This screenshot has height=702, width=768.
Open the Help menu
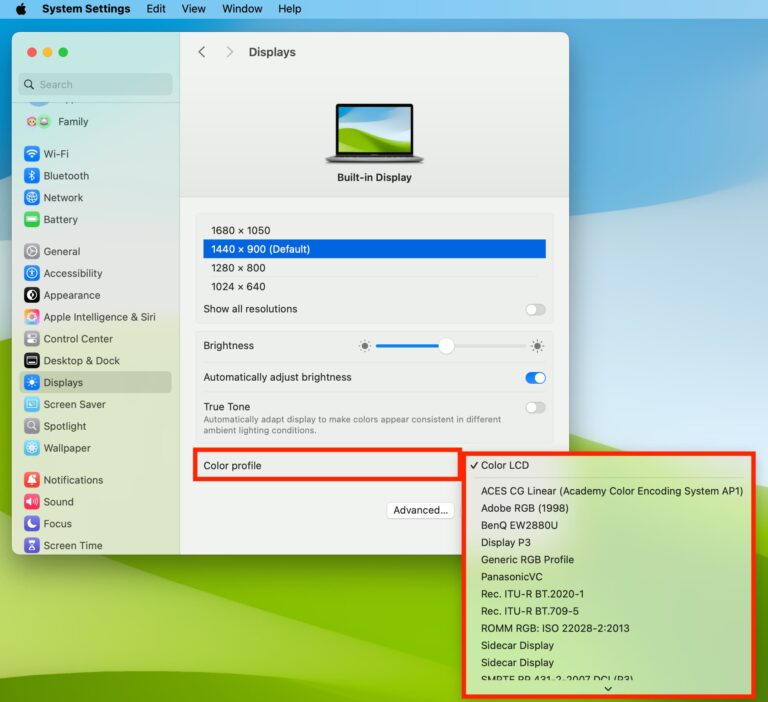(x=289, y=9)
